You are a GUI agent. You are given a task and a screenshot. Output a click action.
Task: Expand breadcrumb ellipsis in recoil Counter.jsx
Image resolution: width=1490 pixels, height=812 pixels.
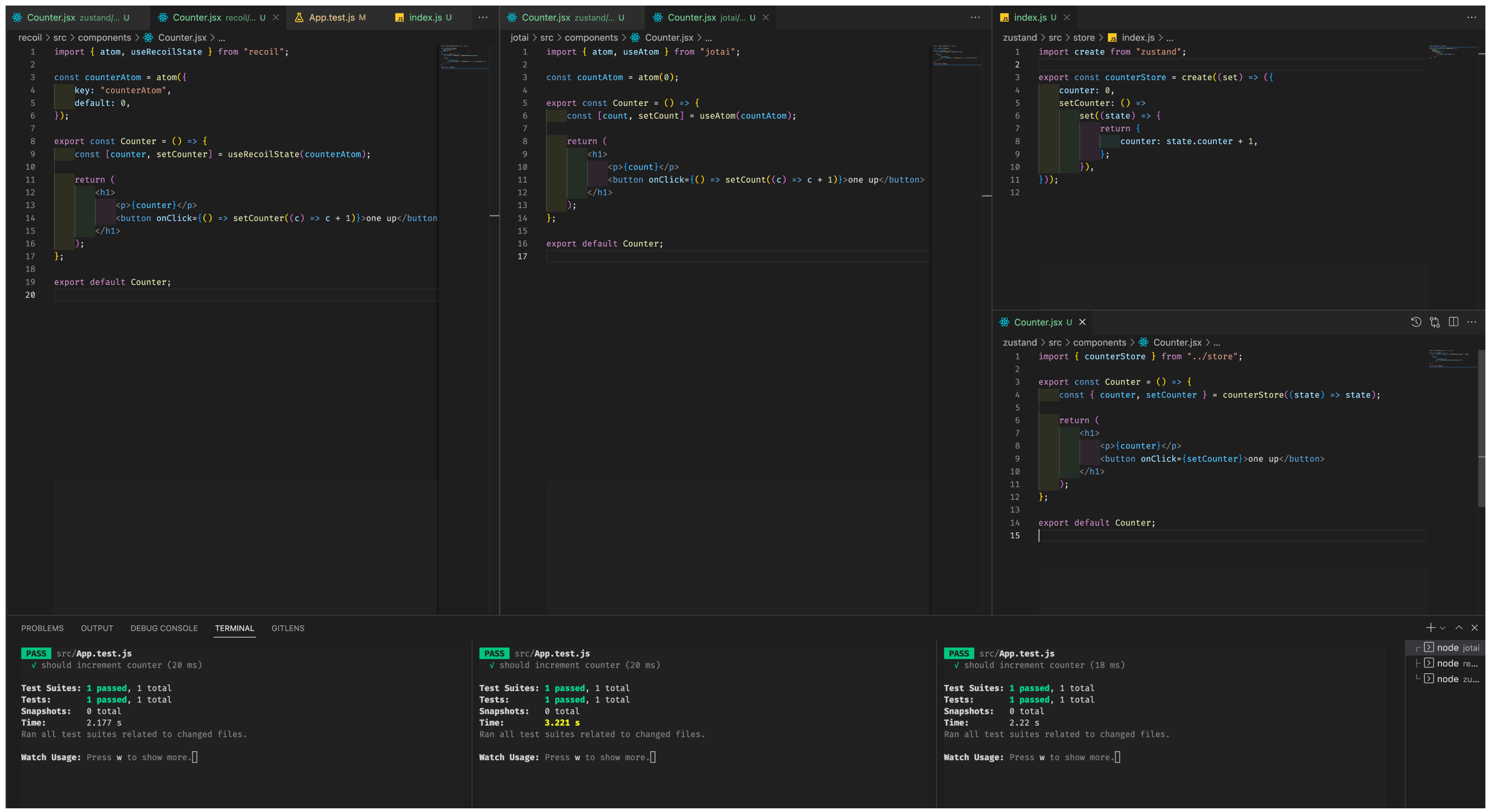point(222,37)
